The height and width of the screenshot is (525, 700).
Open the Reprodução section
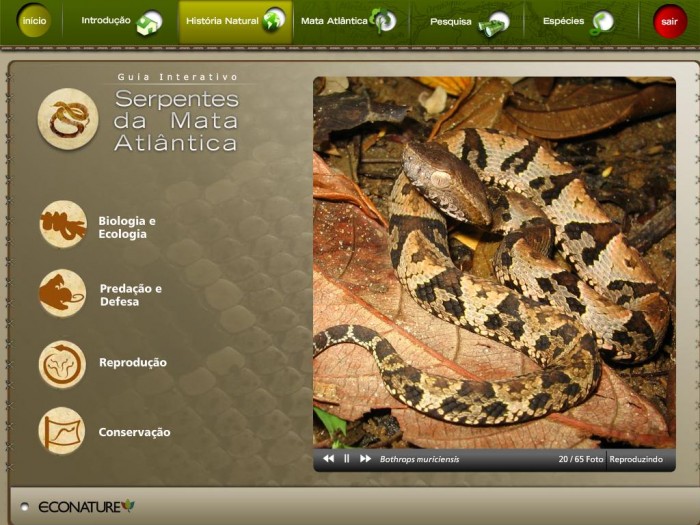(133, 362)
